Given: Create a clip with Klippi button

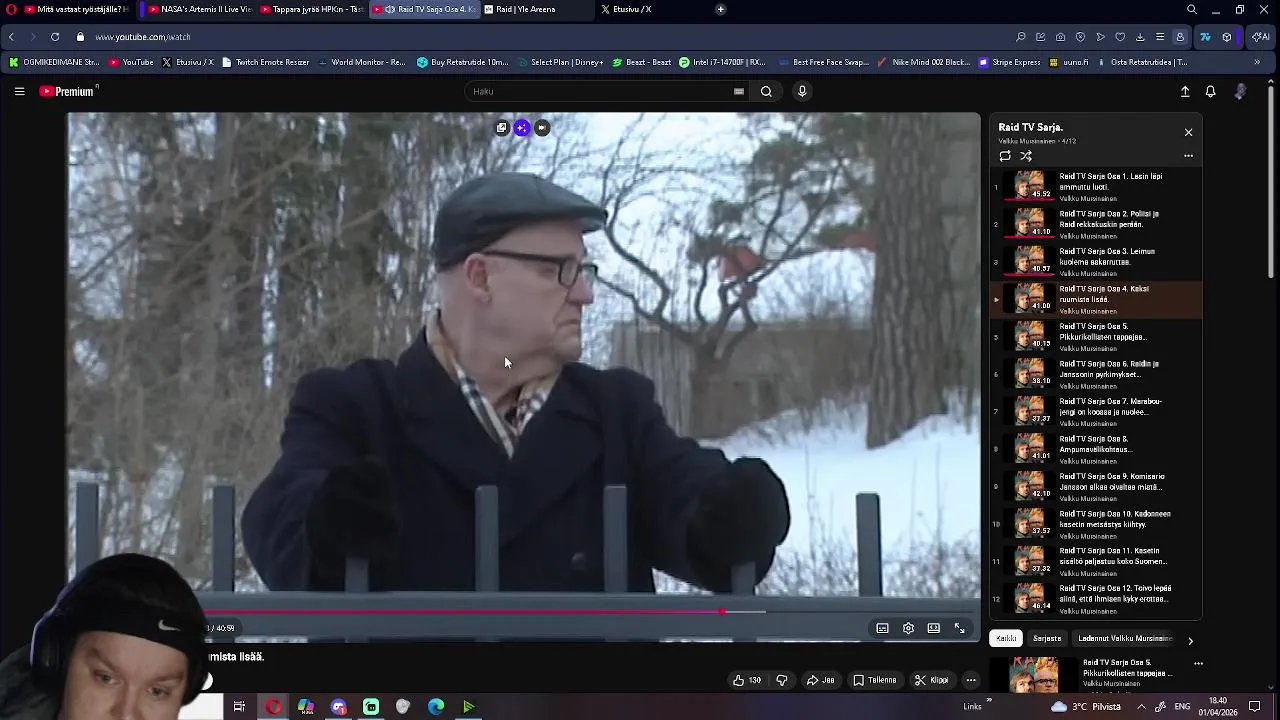Looking at the screenshot, I should pyautogui.click(x=932, y=680).
